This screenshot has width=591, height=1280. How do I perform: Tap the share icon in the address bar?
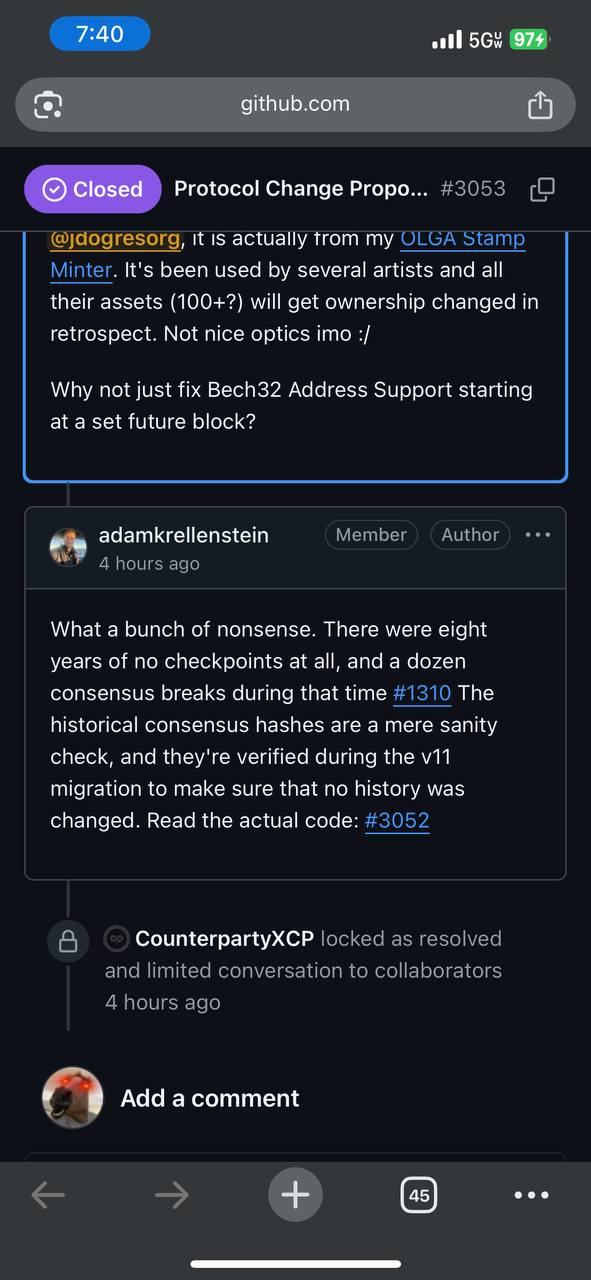click(x=539, y=104)
